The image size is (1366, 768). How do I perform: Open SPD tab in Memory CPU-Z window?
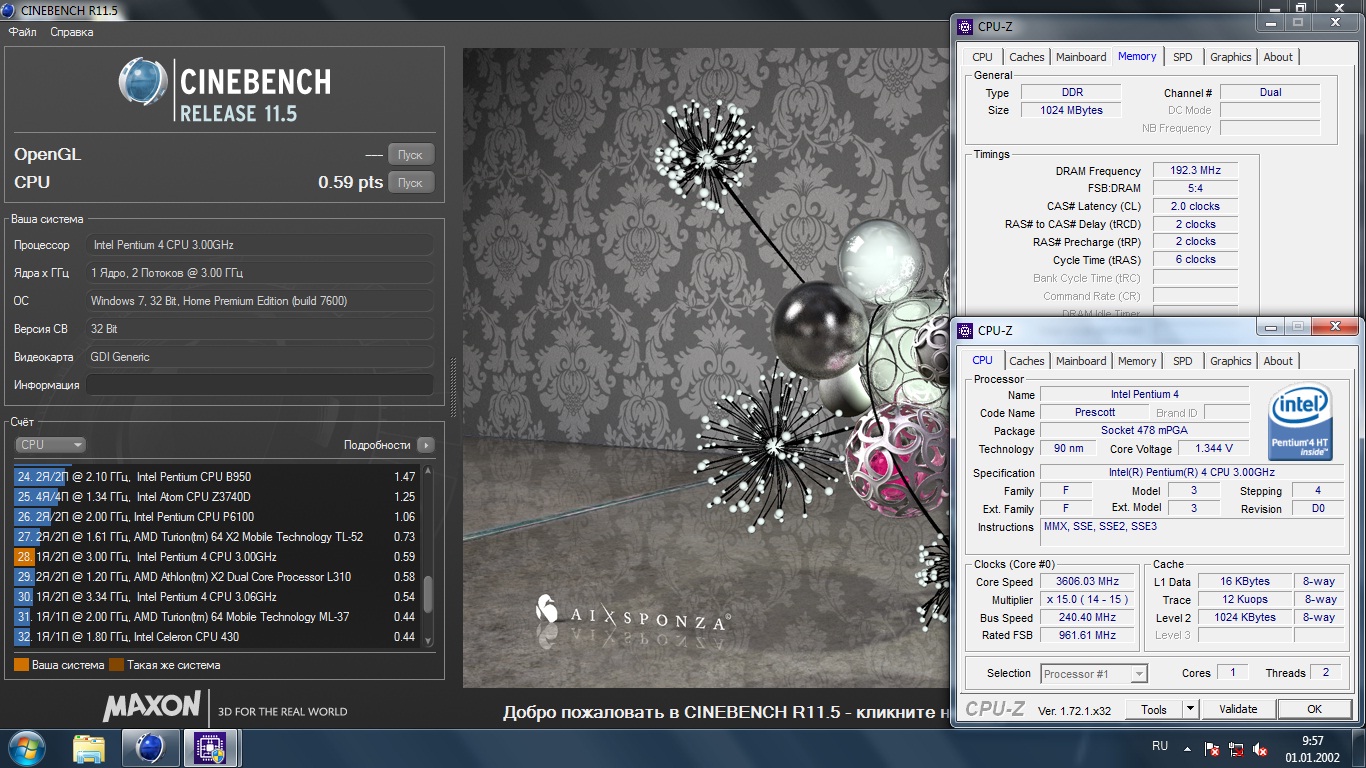click(1183, 57)
